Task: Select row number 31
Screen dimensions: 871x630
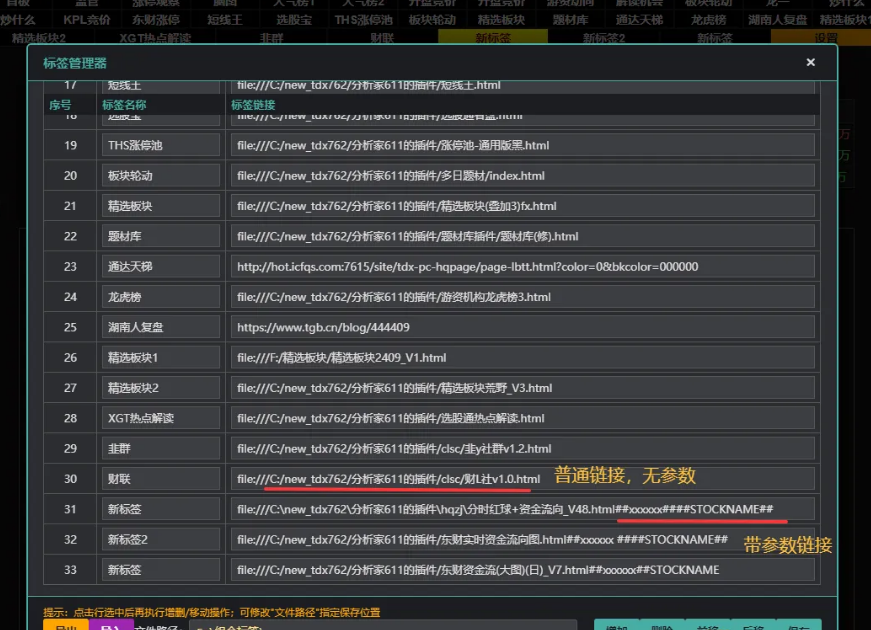Action: pyautogui.click(x=70, y=509)
